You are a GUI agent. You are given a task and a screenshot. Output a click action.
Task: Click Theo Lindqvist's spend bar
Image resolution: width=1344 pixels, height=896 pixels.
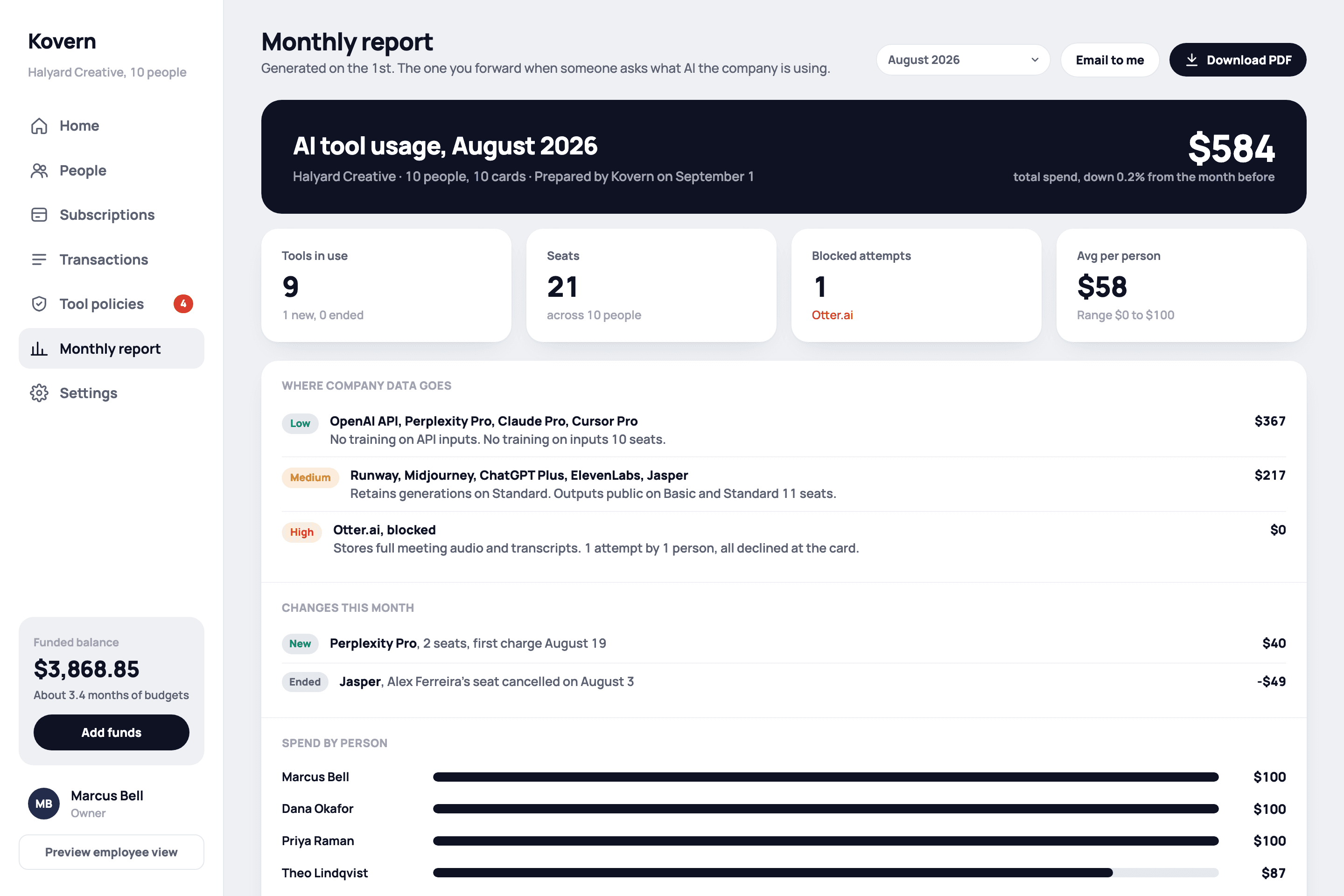[826, 873]
